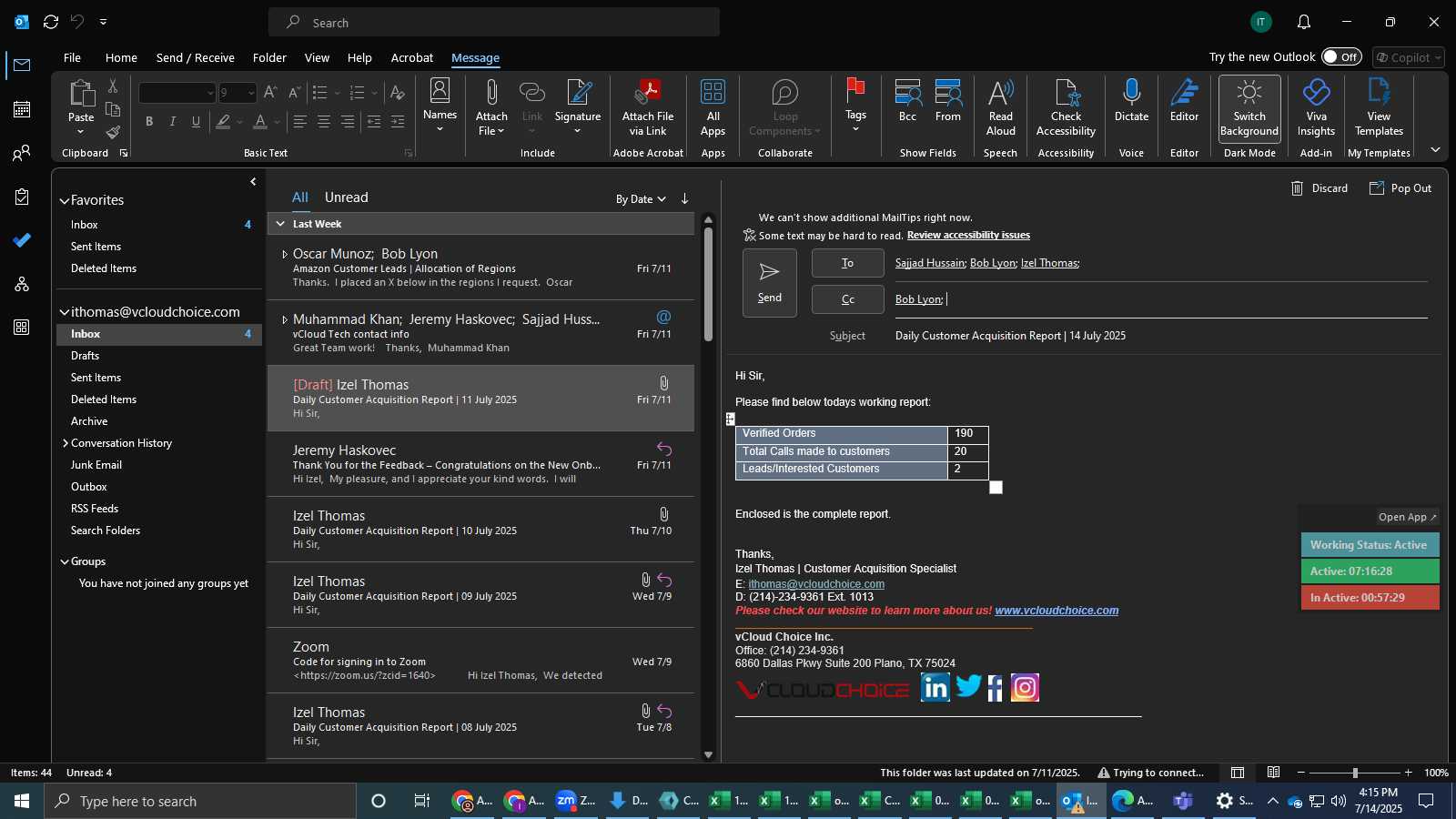Open notifications bell in title bar
Screen dimensions: 1456x819
[x=1304, y=22]
